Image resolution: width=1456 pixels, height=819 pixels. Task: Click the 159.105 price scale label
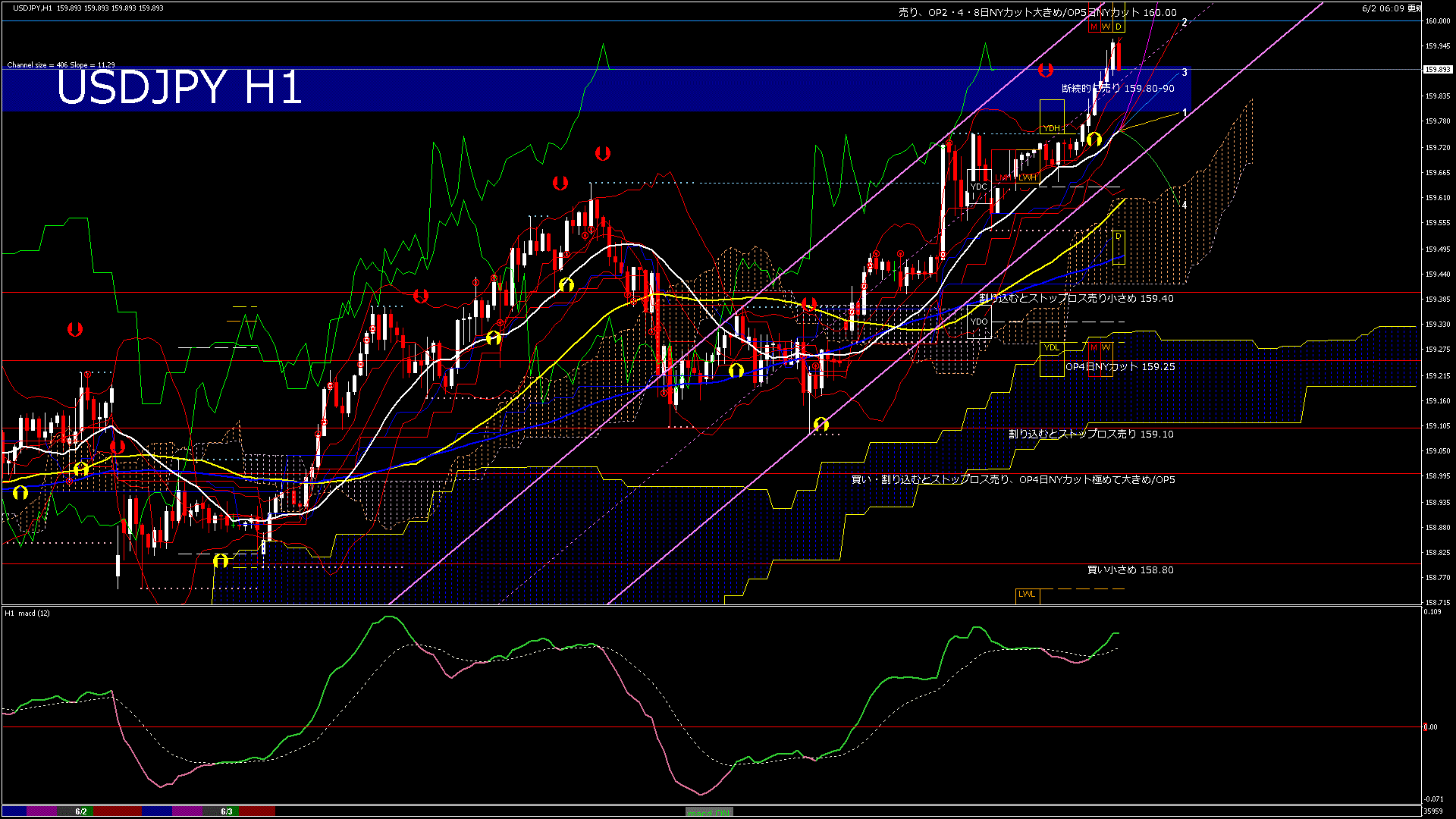(x=1438, y=426)
